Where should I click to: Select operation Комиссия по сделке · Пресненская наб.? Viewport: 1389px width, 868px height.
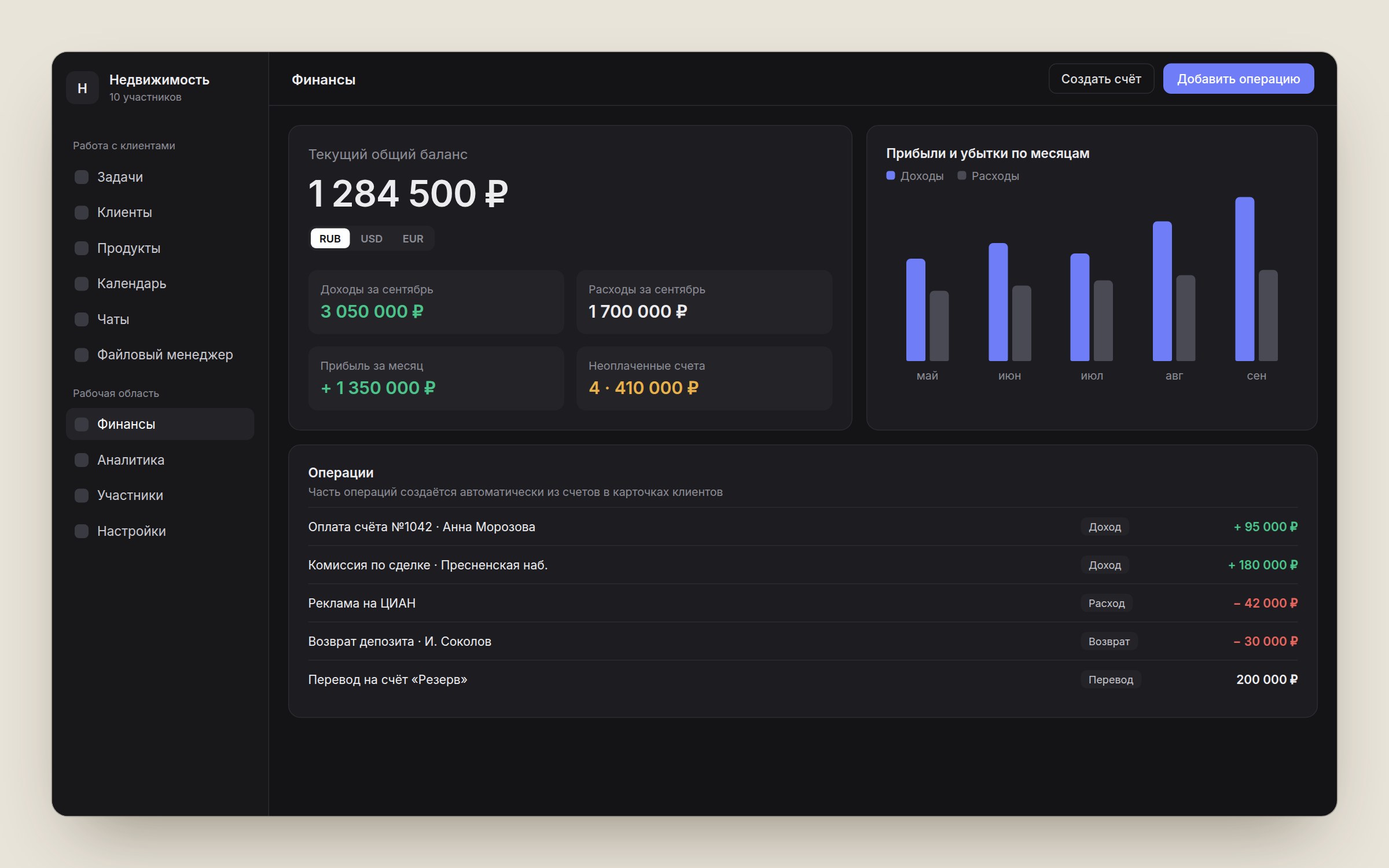(x=803, y=565)
